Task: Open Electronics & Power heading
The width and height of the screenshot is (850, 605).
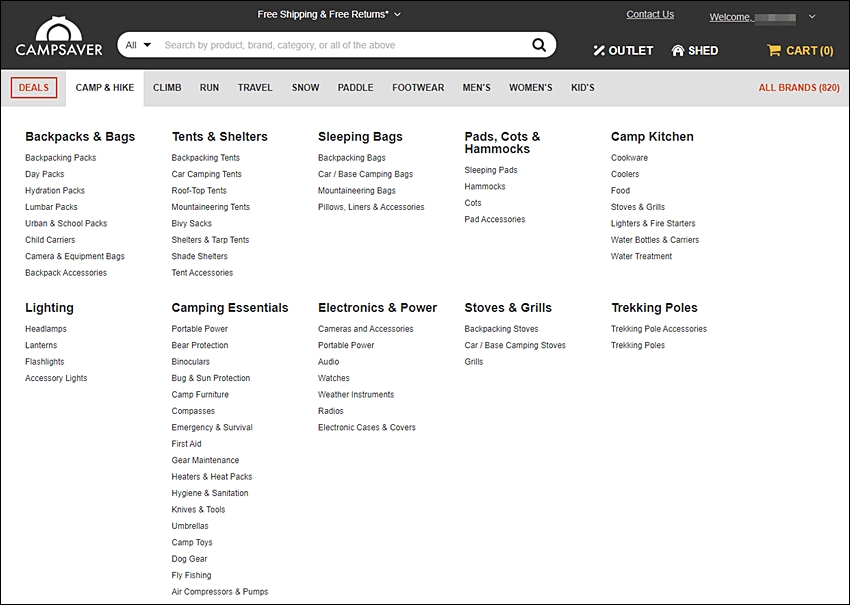Action: point(377,308)
